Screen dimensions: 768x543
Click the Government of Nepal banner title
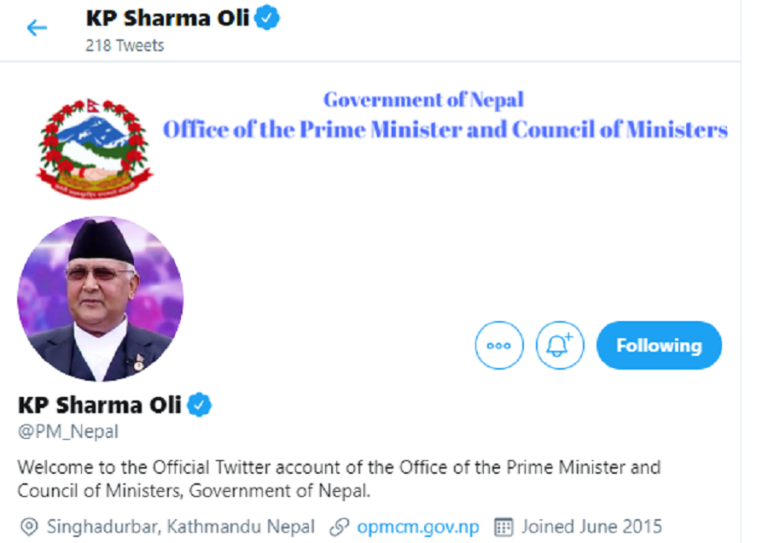coord(423,100)
